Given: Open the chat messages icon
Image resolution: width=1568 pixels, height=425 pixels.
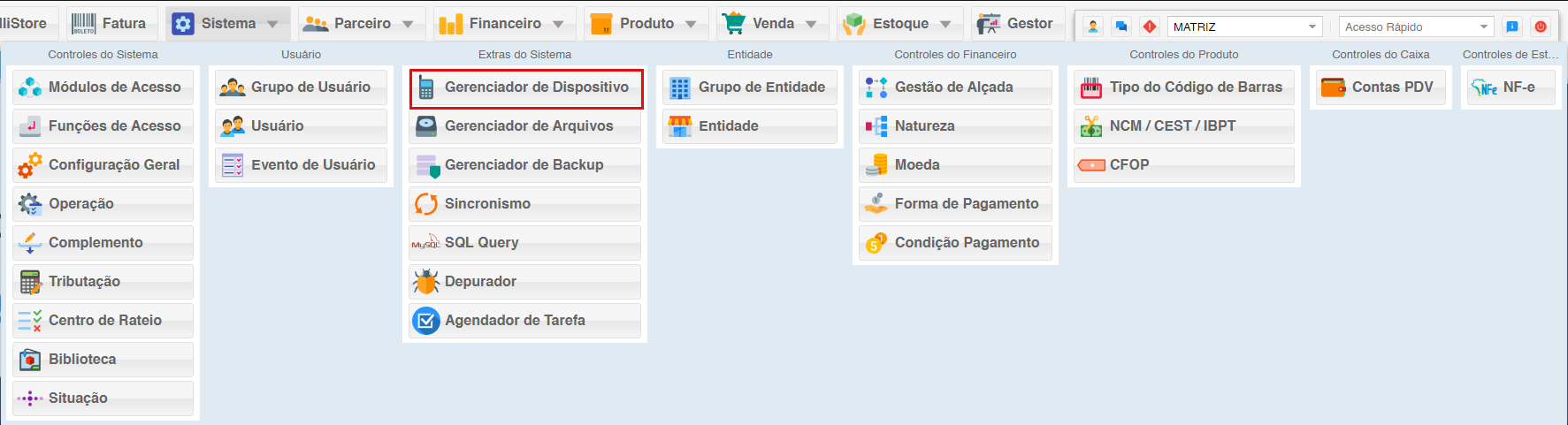Looking at the screenshot, I should tap(1121, 27).
